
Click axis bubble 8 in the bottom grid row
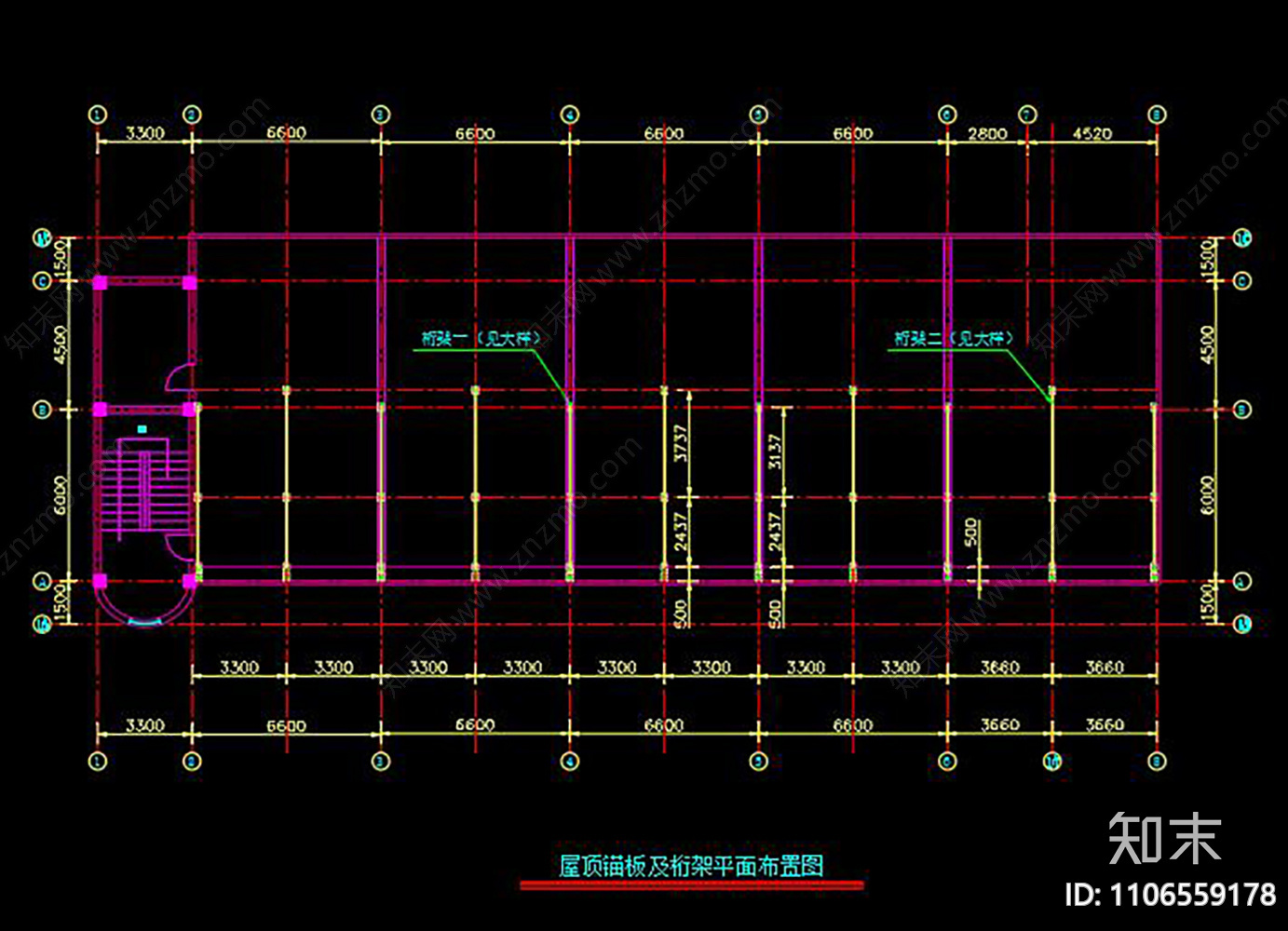click(1157, 762)
